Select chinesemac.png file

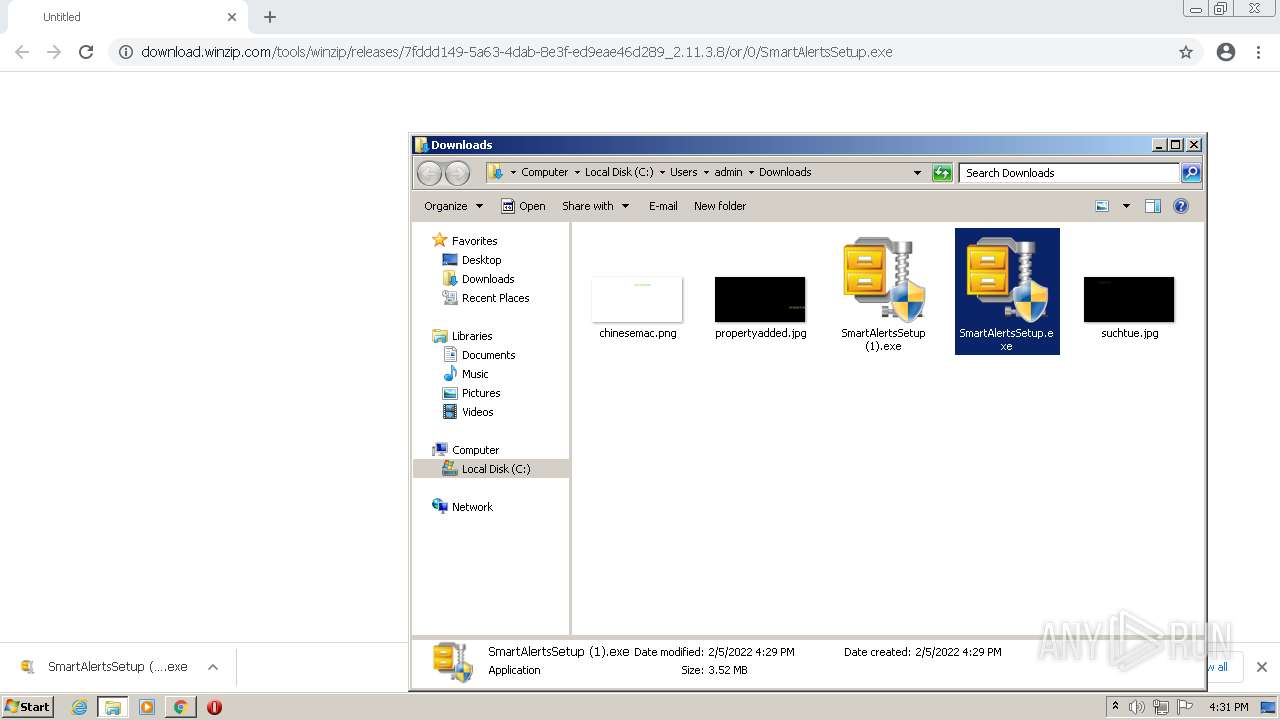point(638,309)
